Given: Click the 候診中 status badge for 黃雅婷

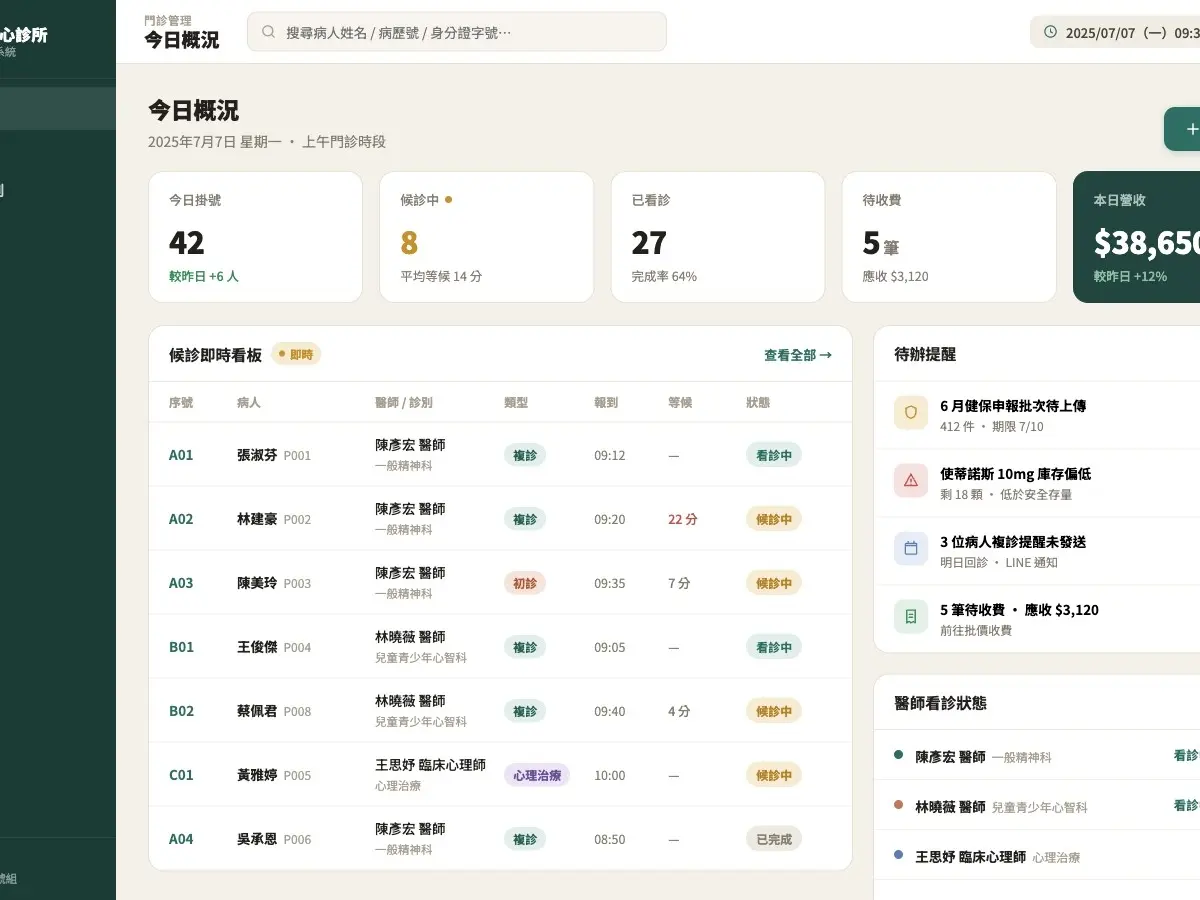Looking at the screenshot, I should pyautogui.click(x=774, y=775).
